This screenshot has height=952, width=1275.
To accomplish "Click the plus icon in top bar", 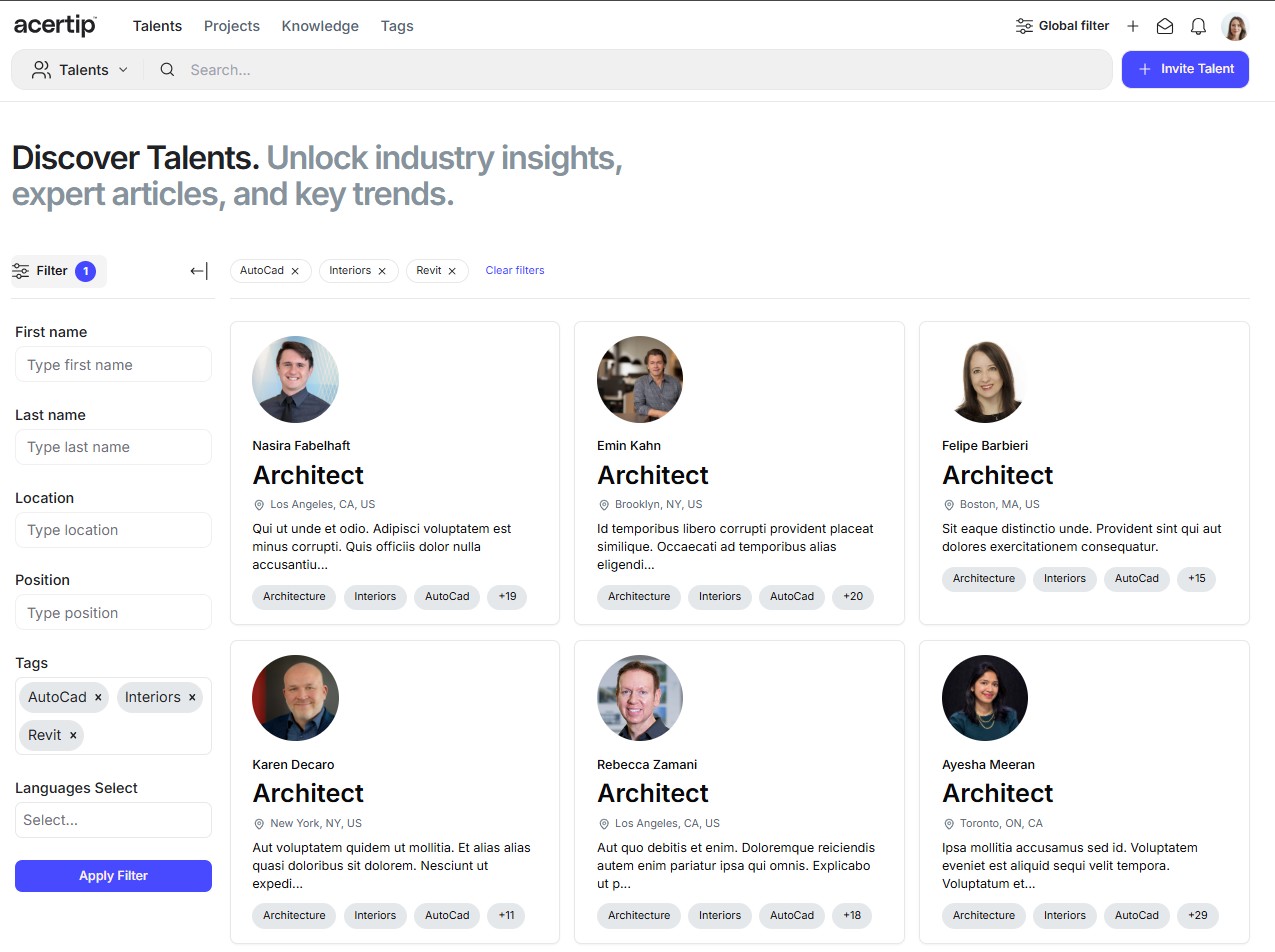I will click(x=1133, y=27).
